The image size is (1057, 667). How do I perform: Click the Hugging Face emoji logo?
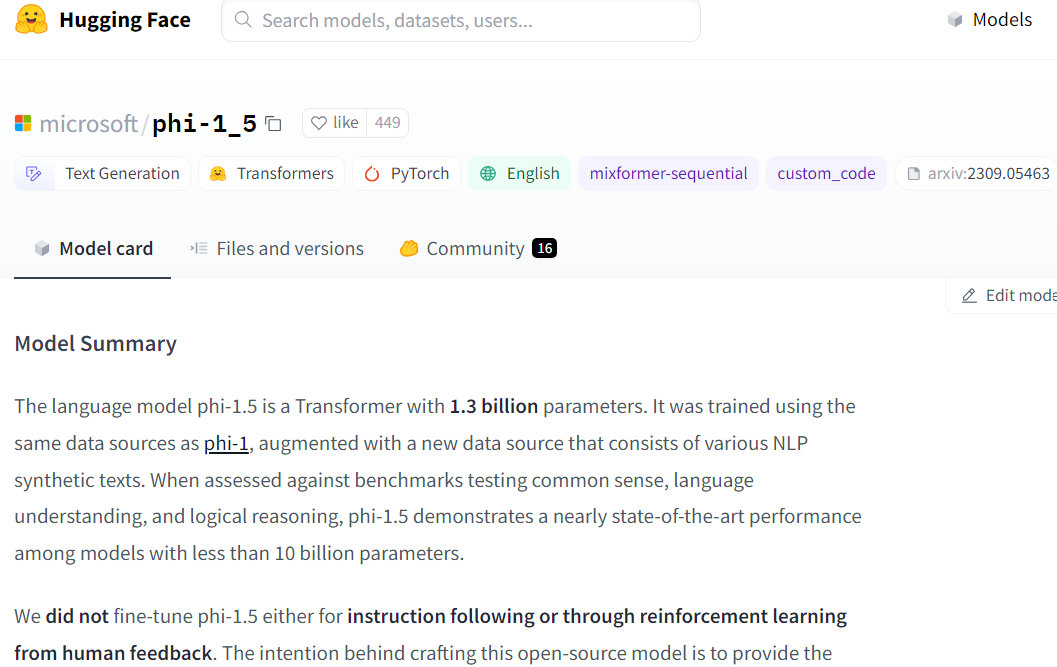(32, 20)
